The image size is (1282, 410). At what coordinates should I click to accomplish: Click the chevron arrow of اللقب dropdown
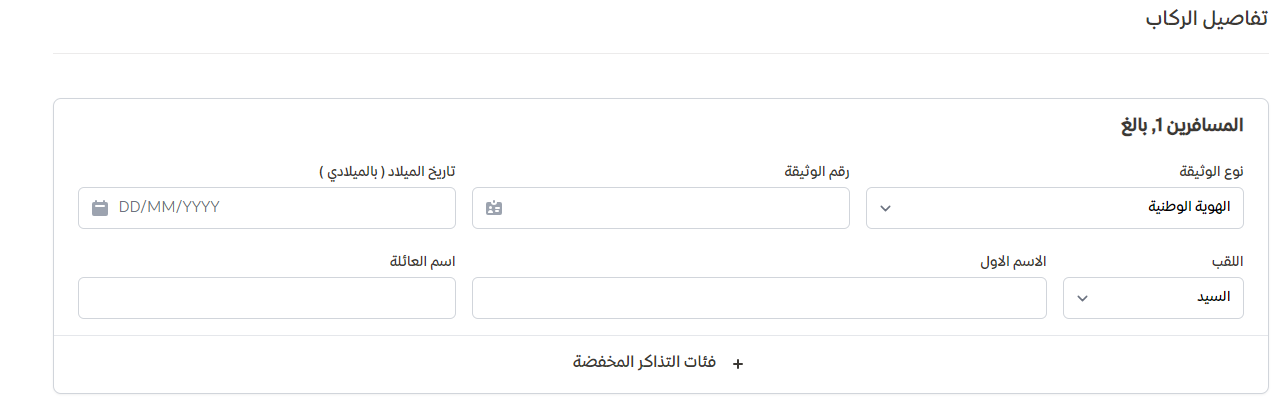tap(1082, 298)
